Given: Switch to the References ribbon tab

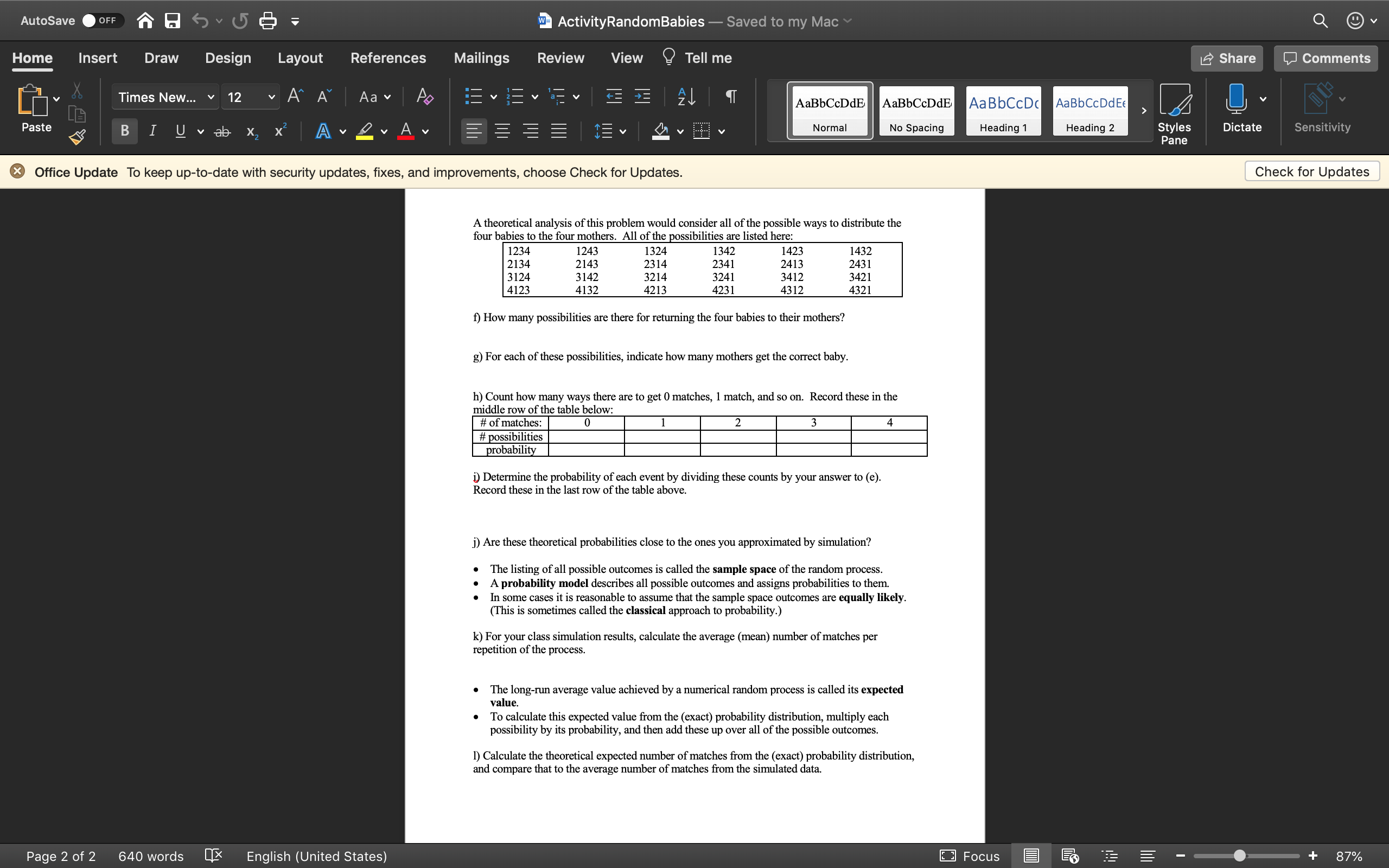Looking at the screenshot, I should [x=388, y=58].
